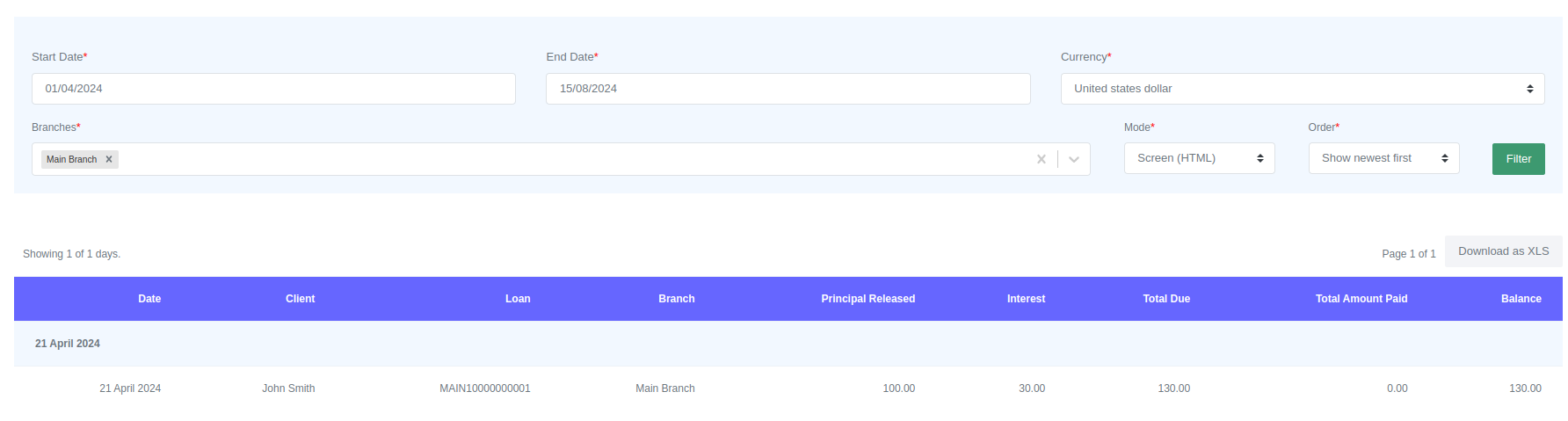Screen dimensions: 1568x421
Task: Click the End Date field
Action: [788, 89]
